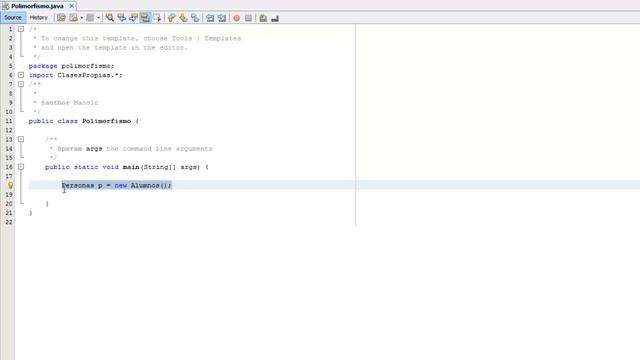Click the Find Selection magnifier icon

pos(110,18)
